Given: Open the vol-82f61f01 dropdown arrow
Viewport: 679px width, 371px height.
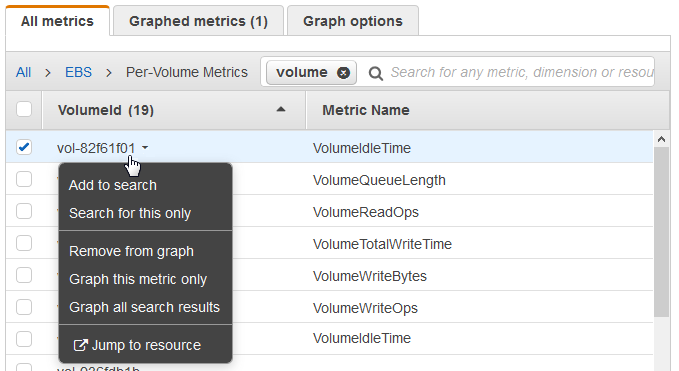Looking at the screenshot, I should [145, 148].
